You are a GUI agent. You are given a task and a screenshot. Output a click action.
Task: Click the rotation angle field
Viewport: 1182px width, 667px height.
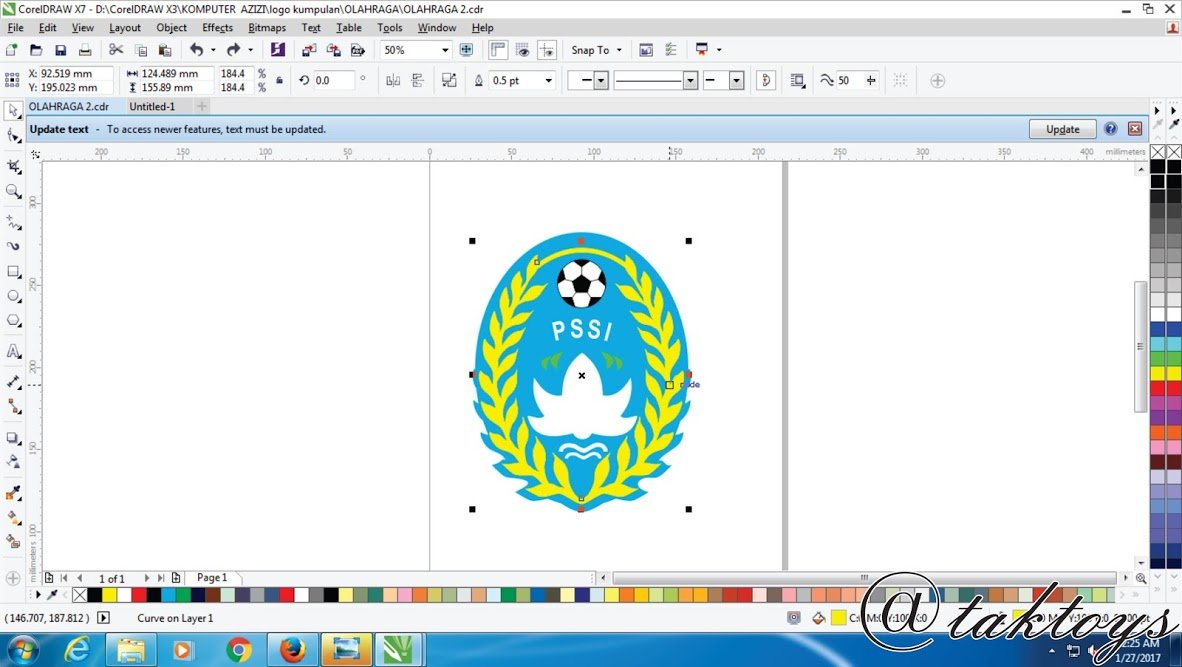pyautogui.click(x=332, y=81)
